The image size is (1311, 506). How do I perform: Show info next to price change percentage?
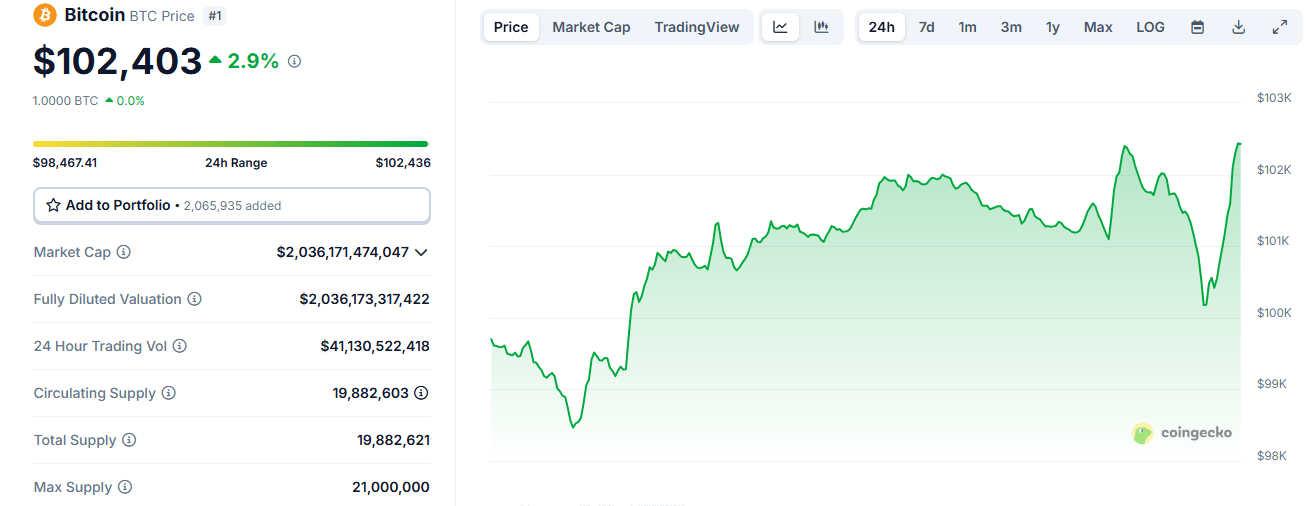coord(294,61)
